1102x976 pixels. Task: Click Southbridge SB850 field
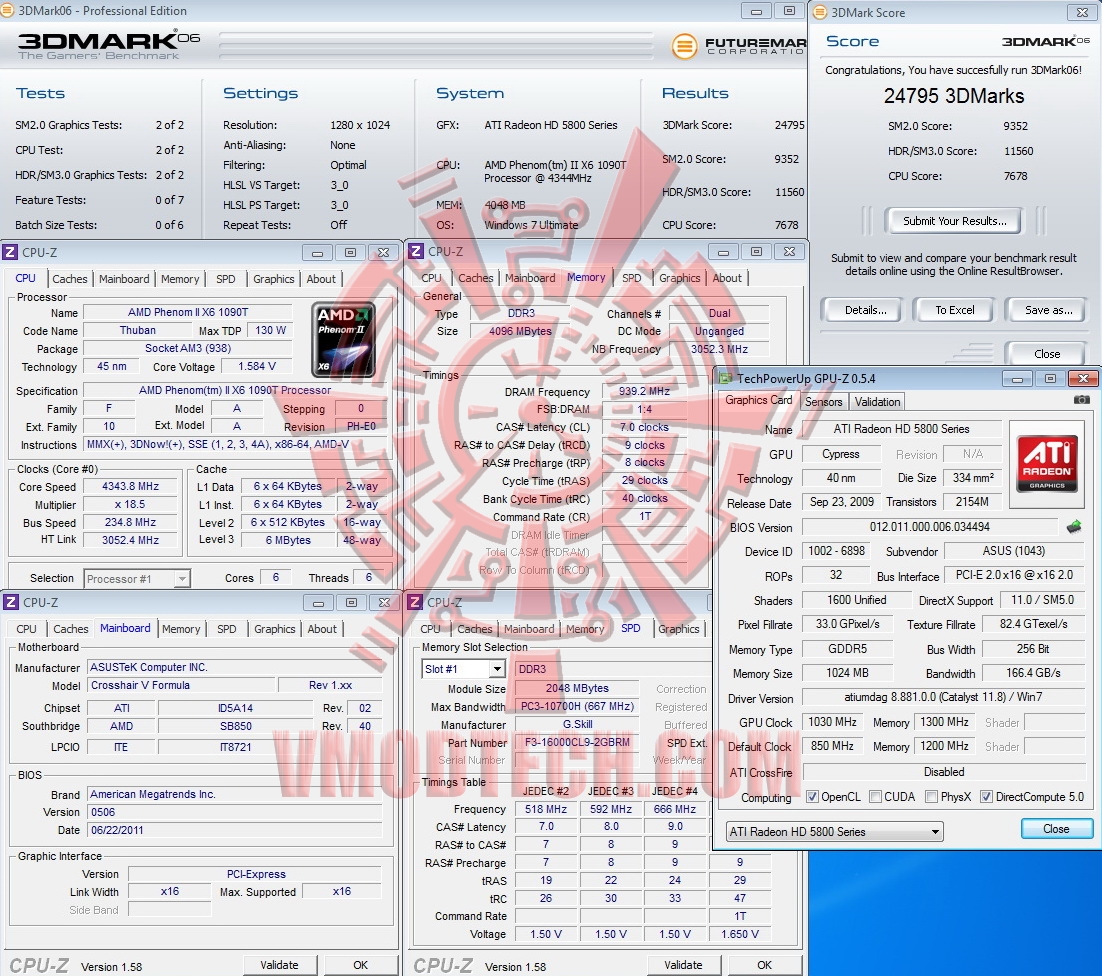click(x=235, y=726)
